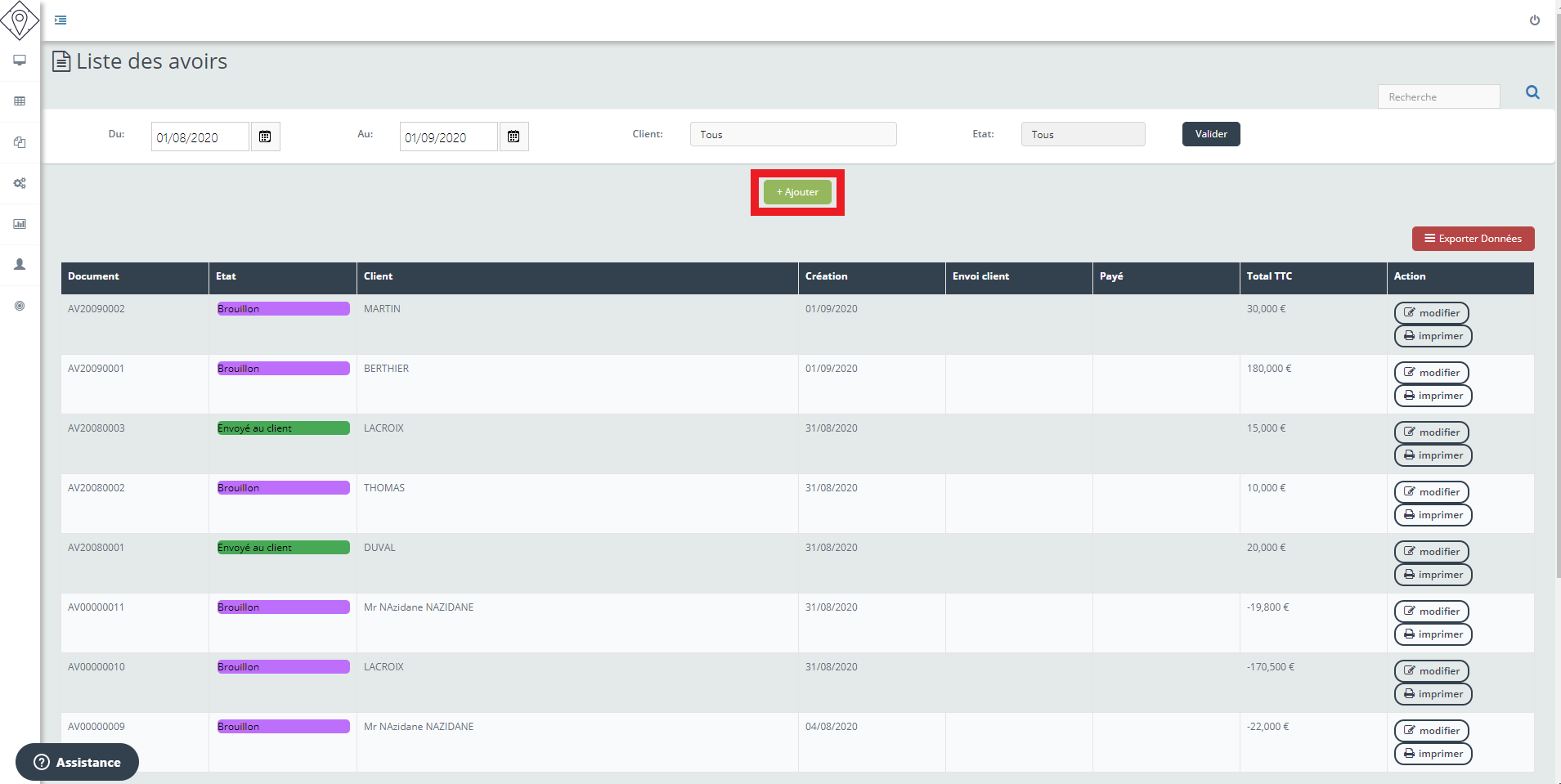Image resolution: width=1561 pixels, height=784 pixels.
Task: Open the documents copy icon in sidebar
Action: click(20, 142)
